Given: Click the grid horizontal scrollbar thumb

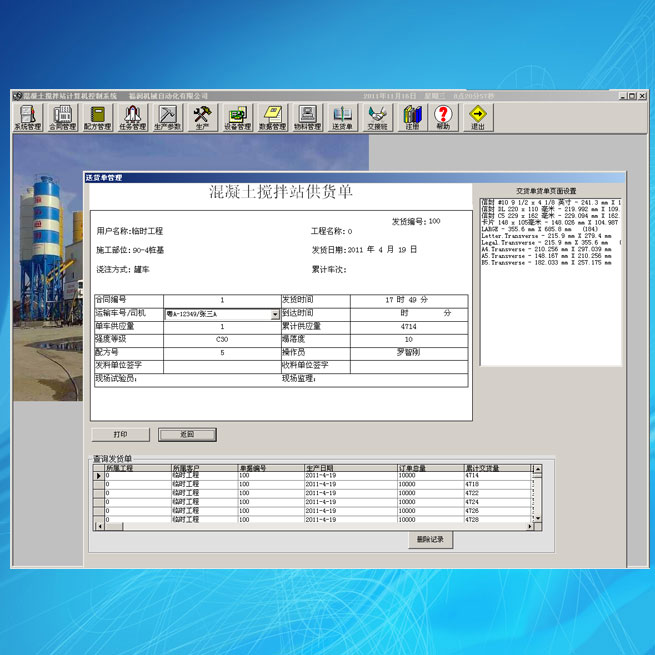Looking at the screenshot, I should click(113, 527).
